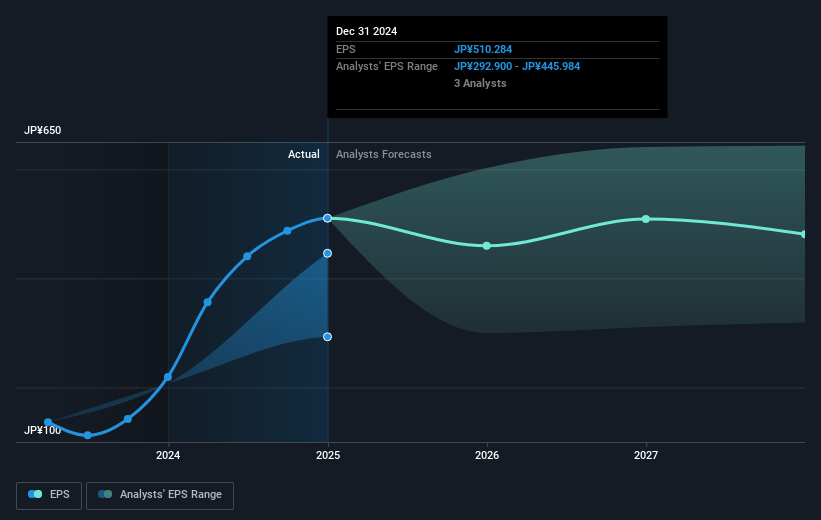This screenshot has height=520, width=821.
Task: Select the upper analyst range point JP¥445.984
Action: point(327,253)
